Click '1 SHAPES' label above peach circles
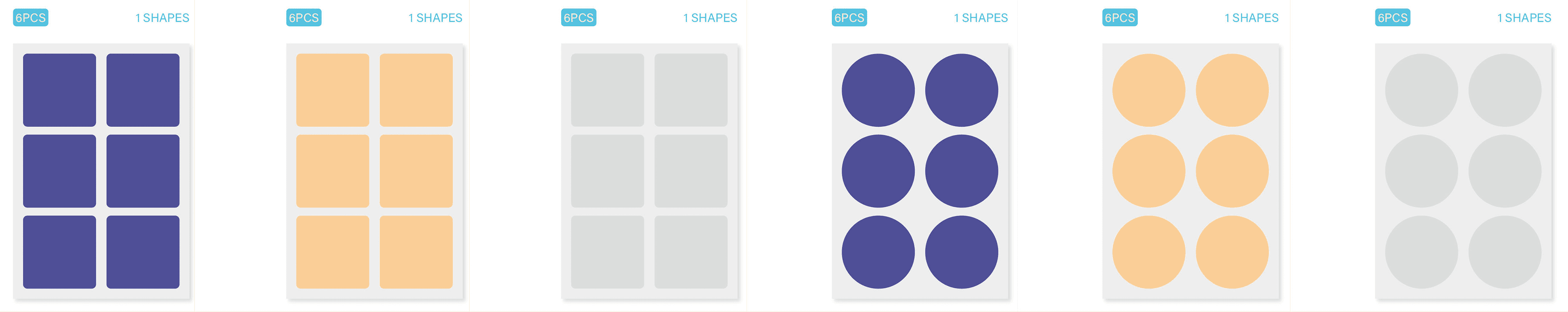 click(1252, 18)
